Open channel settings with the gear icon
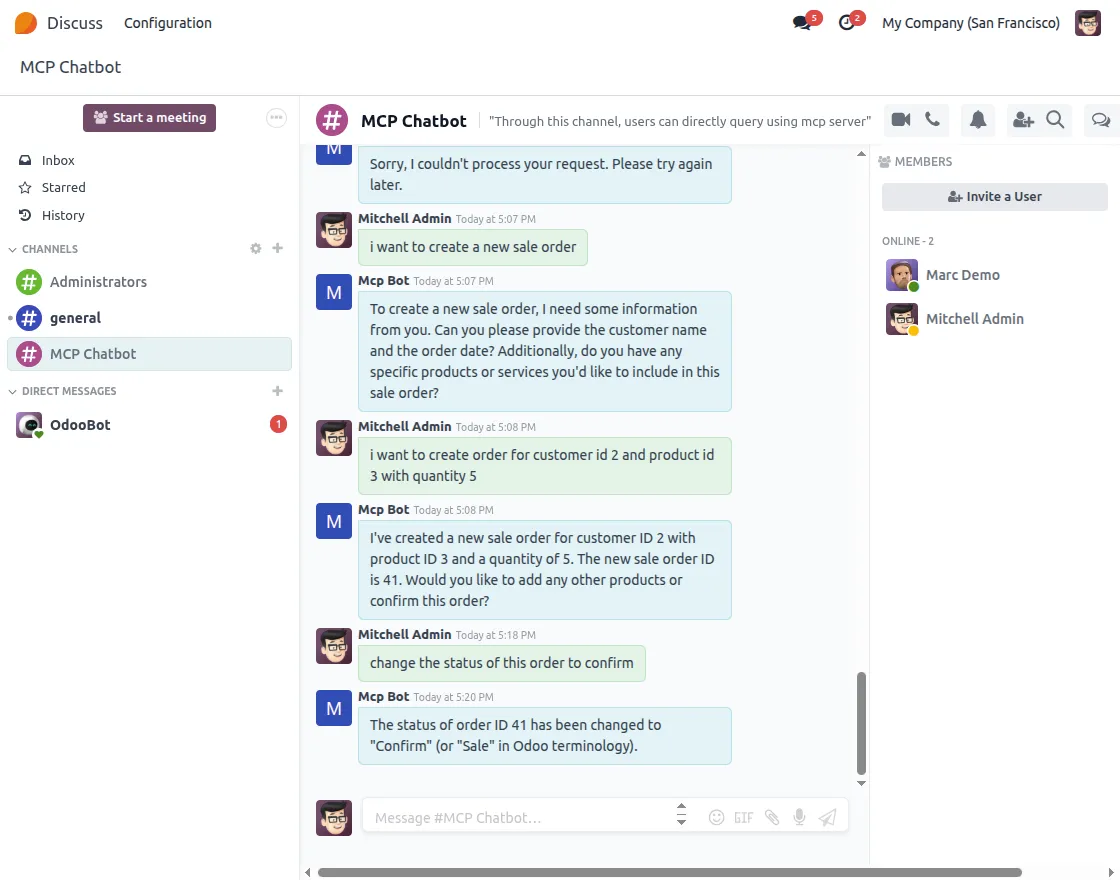Screen dimensions: 1120x880 [x=255, y=248]
